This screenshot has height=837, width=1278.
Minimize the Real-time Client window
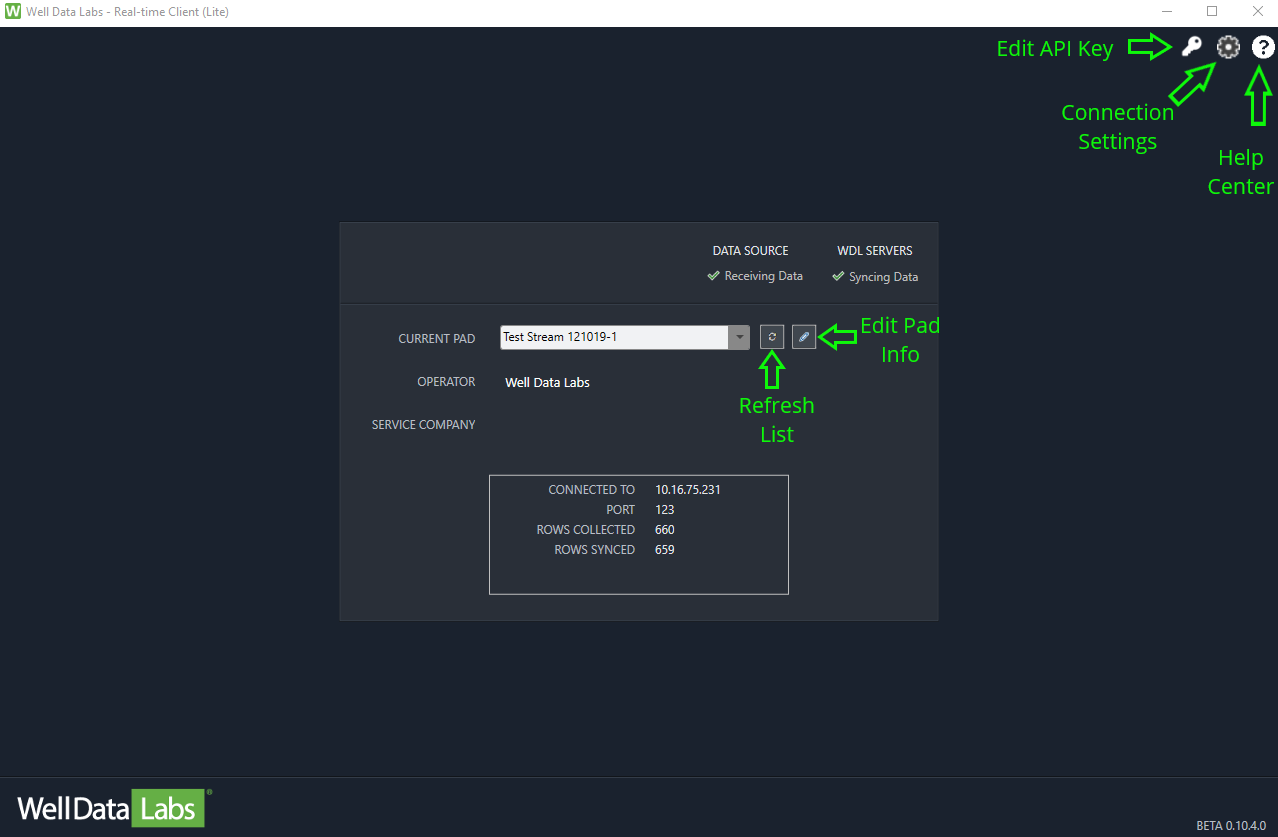[1167, 12]
